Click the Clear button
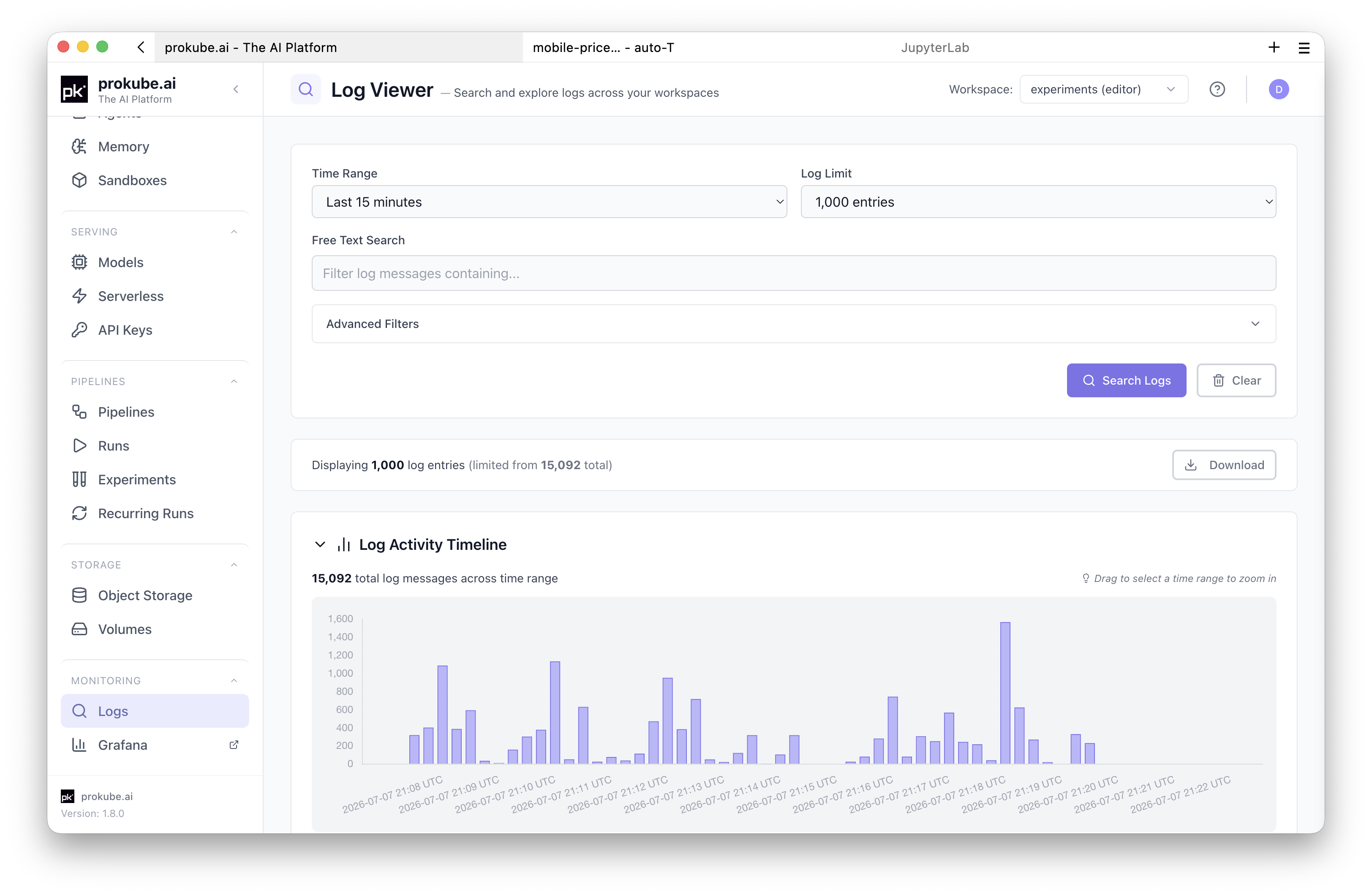The image size is (1372, 896). (1236, 381)
